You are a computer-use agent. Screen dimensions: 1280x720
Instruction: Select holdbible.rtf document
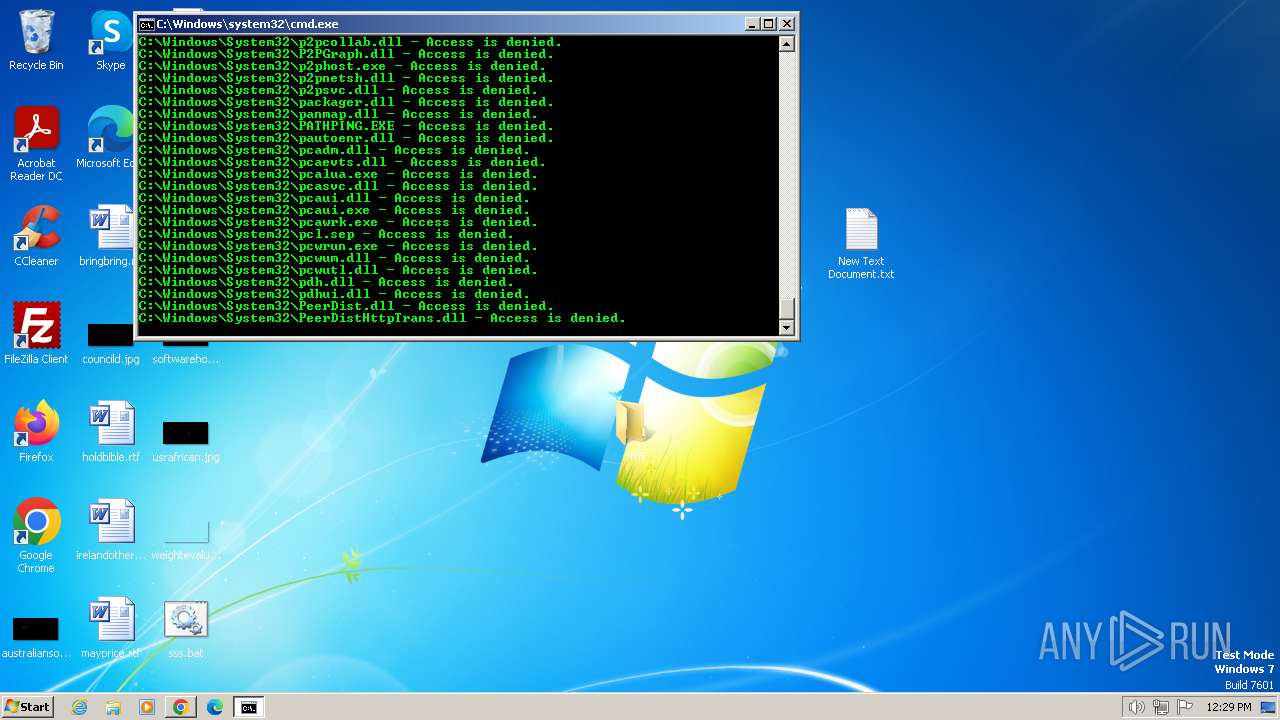coord(111,432)
